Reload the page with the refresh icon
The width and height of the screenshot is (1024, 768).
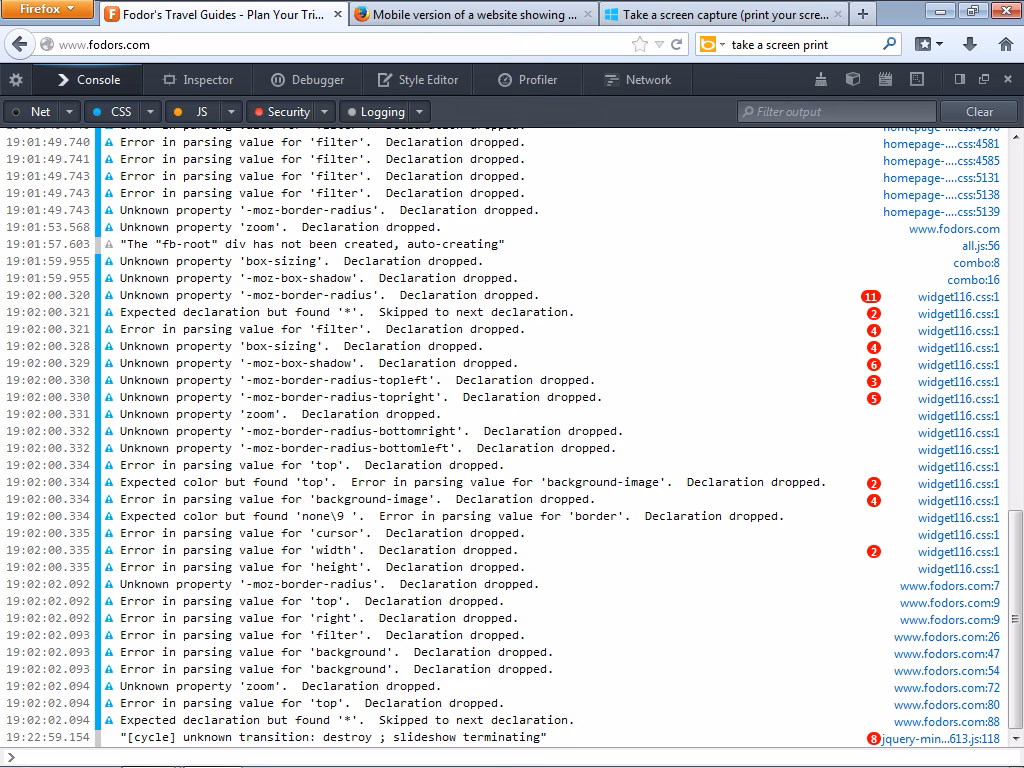coord(677,44)
